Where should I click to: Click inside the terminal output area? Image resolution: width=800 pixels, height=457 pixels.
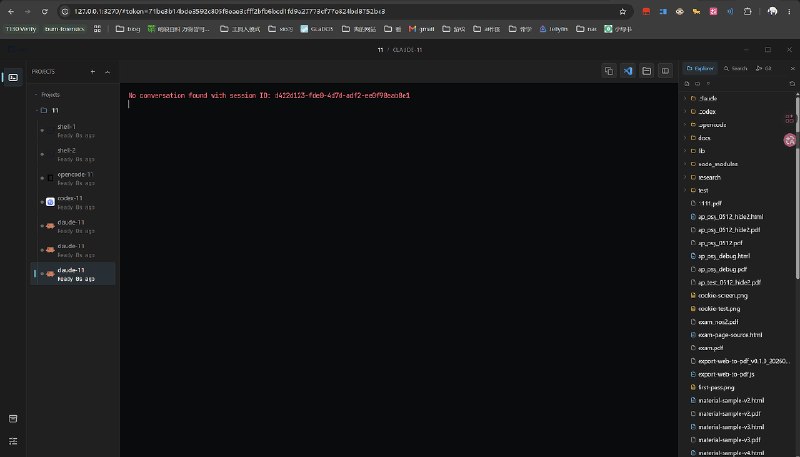399,270
